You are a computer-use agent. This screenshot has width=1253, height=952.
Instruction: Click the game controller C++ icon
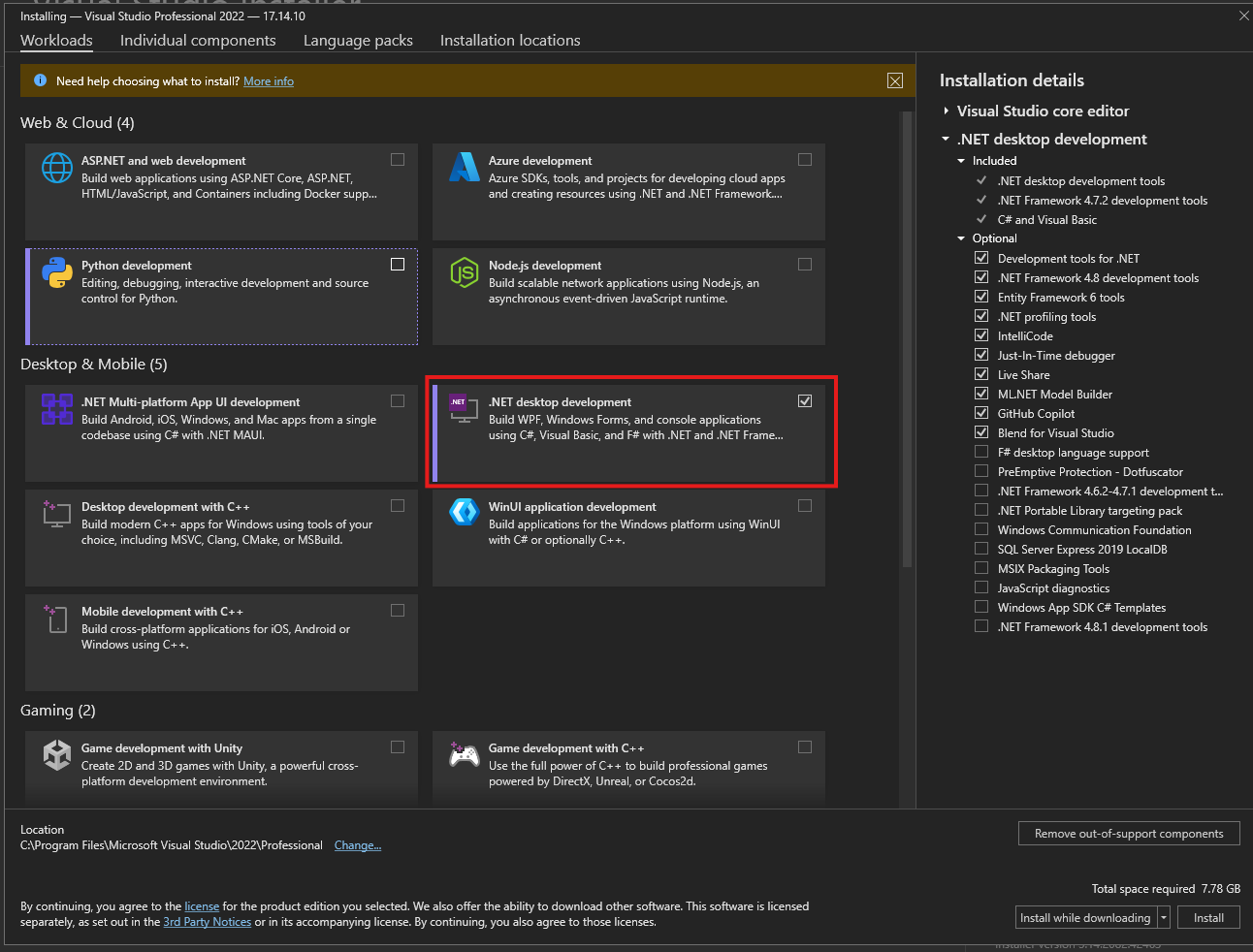465,754
